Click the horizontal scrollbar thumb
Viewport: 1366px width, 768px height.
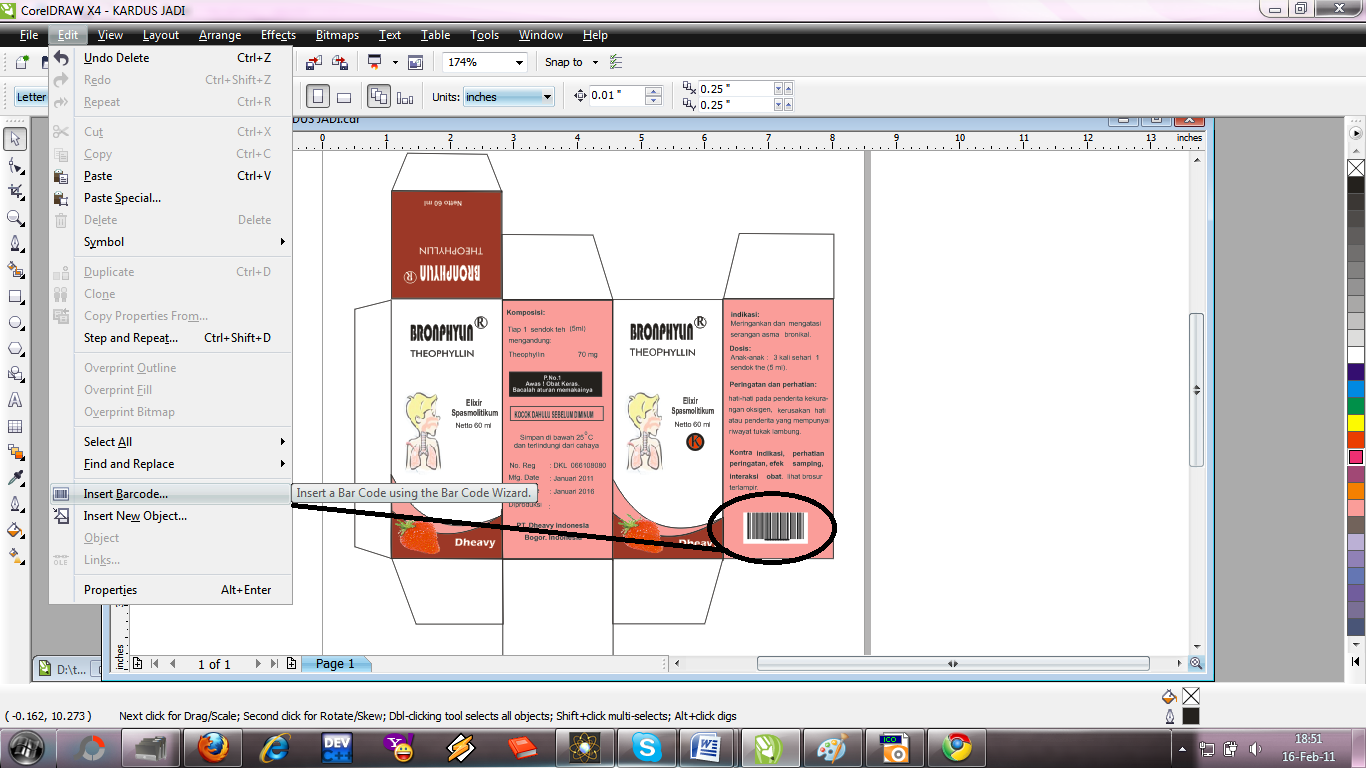[952, 664]
